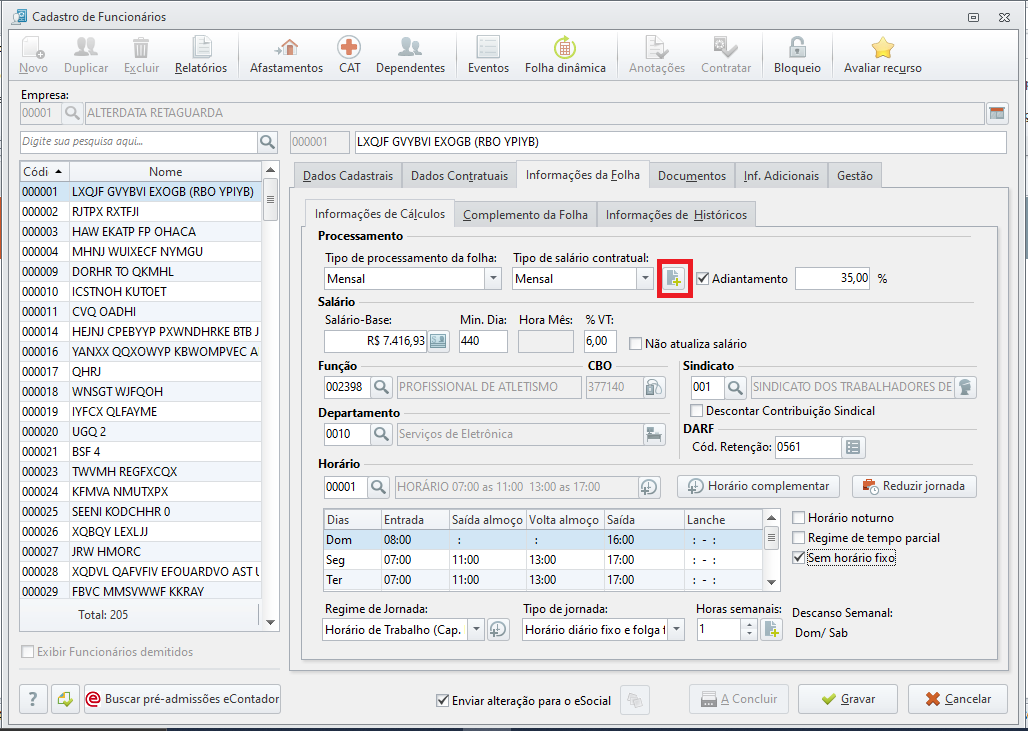1028x731 pixels.
Task: Open the Tipo de jornada dropdown
Action: point(676,630)
